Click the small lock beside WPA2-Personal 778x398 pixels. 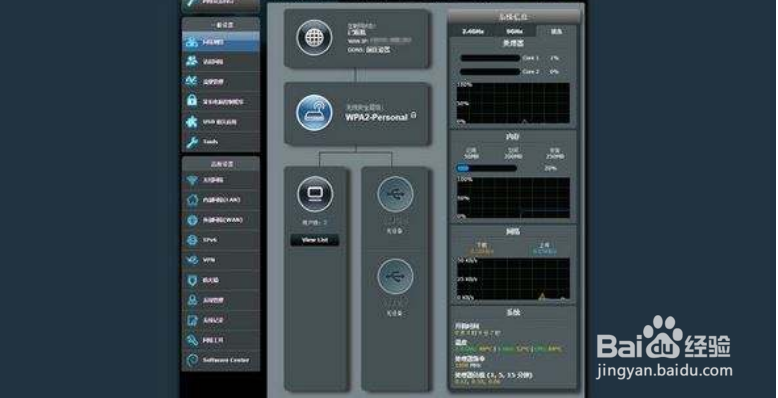[x=414, y=116]
